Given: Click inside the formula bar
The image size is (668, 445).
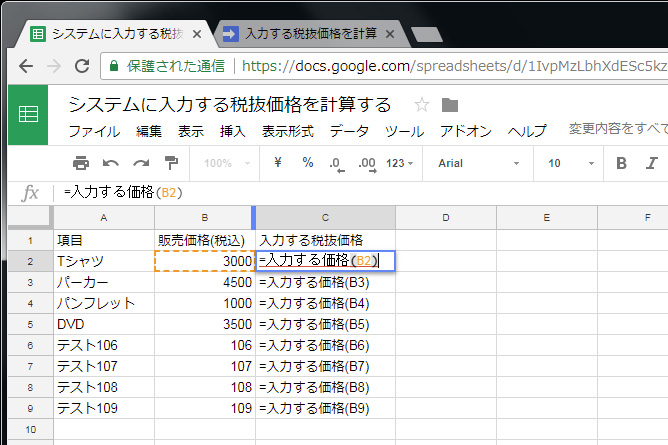Looking at the screenshot, I should 362,193.
